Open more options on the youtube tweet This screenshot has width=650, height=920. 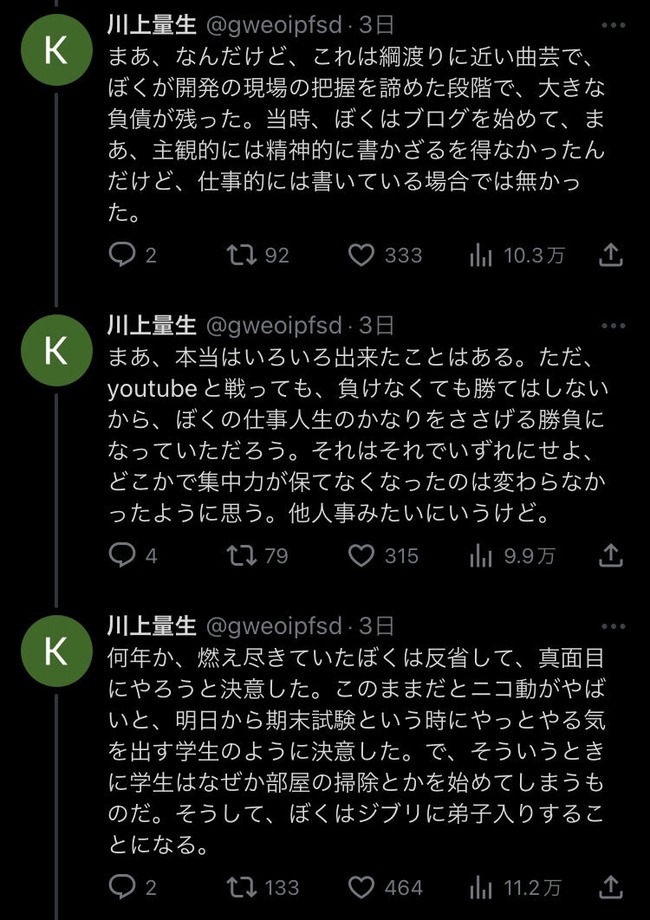coord(614,326)
